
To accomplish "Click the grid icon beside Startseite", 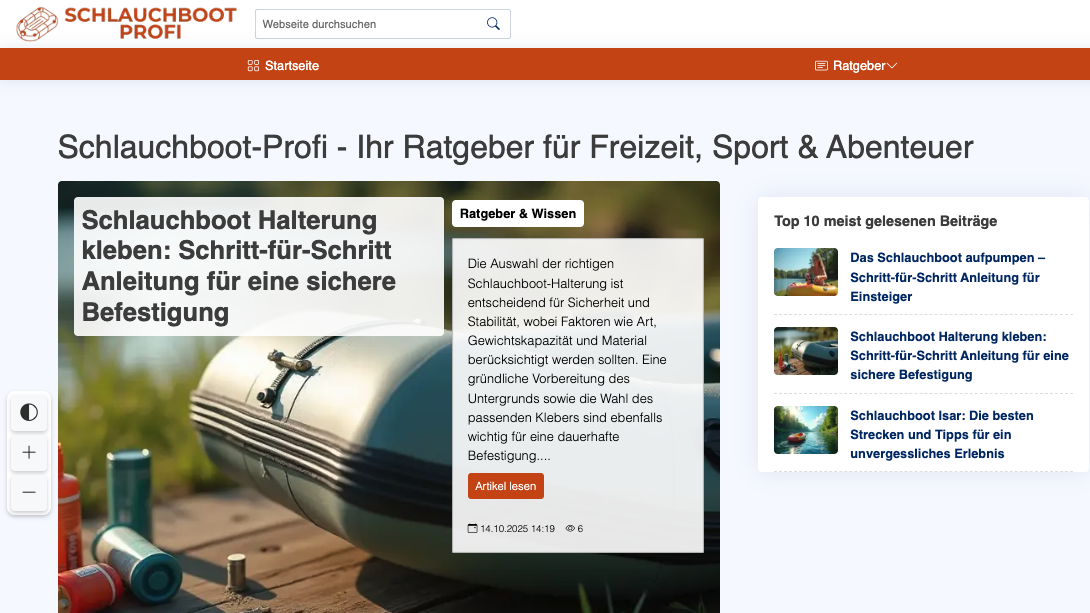I will coord(250,65).
